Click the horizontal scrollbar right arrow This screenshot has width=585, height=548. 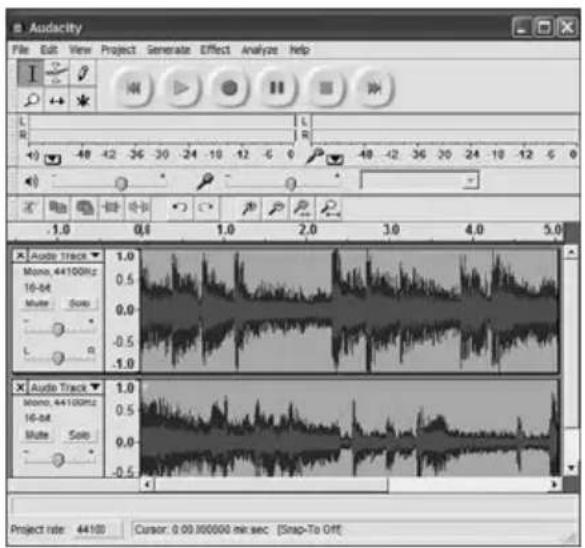click(554, 485)
